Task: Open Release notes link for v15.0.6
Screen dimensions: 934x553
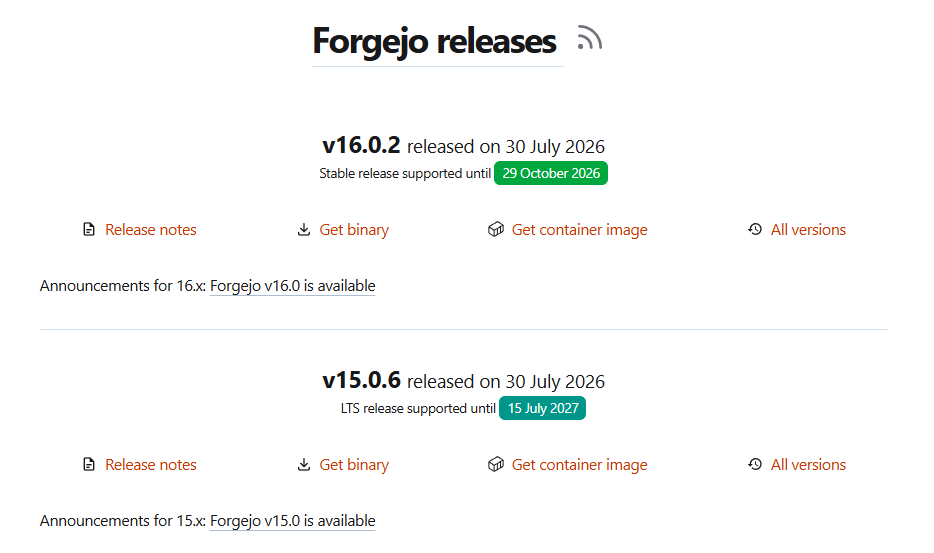Action: [151, 465]
